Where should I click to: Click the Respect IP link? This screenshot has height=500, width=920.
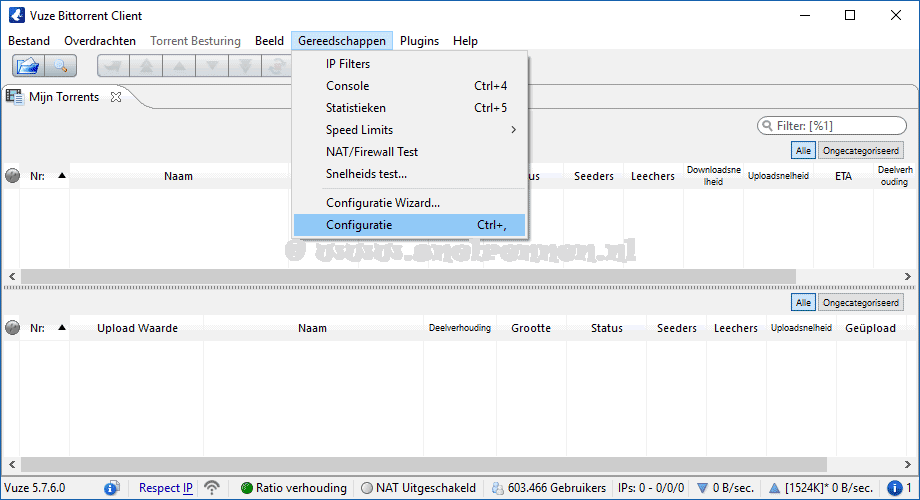165,488
